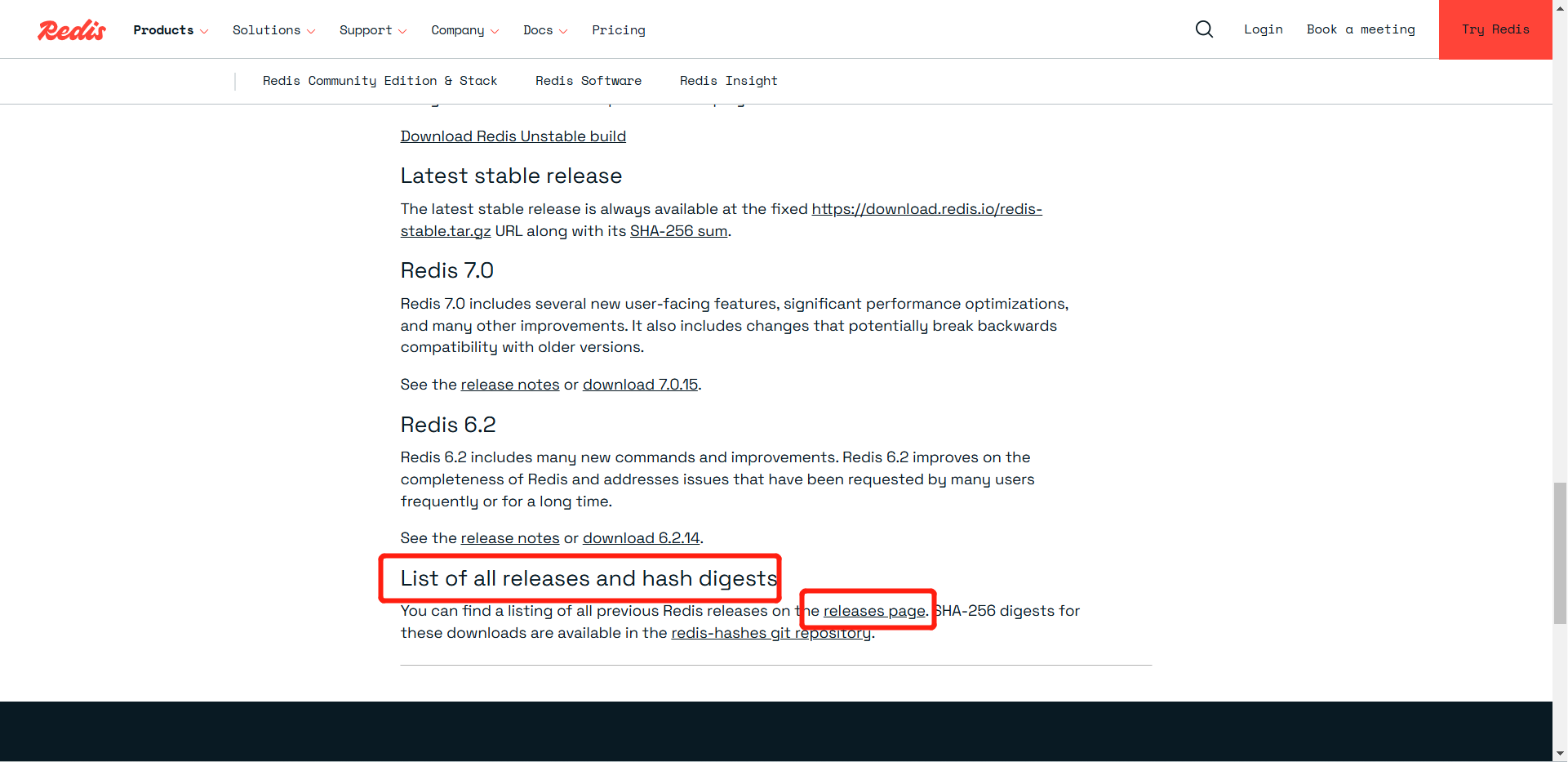Viewport: 1568px width, 762px height.
Task: Click download 7.0.15 link
Action: 641,385
